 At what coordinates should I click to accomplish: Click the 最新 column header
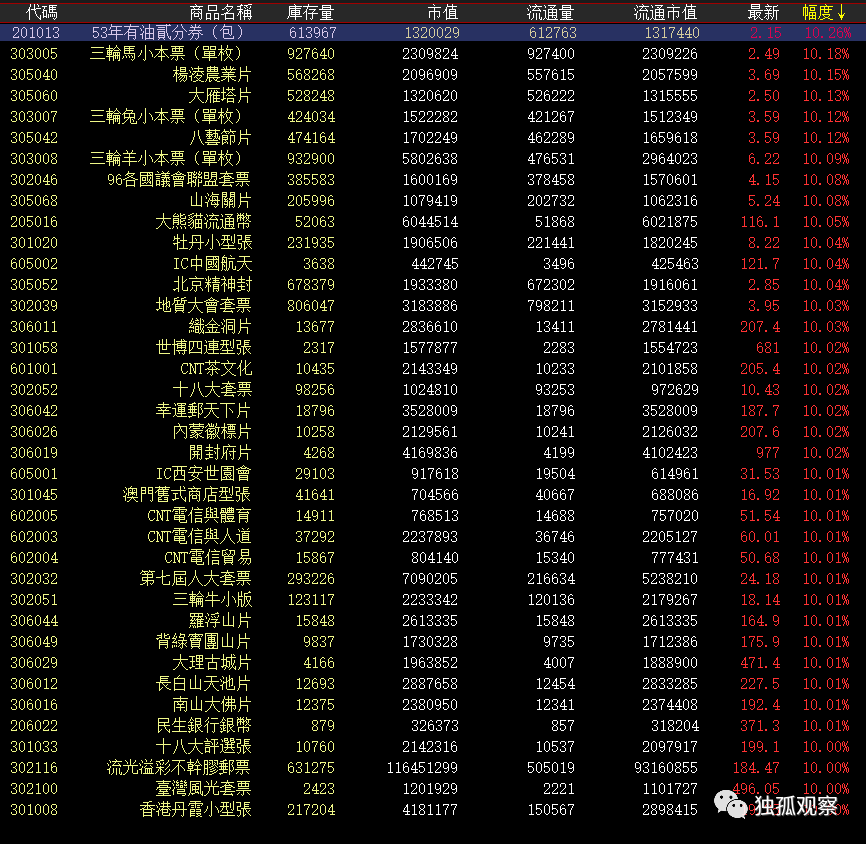[x=763, y=12]
